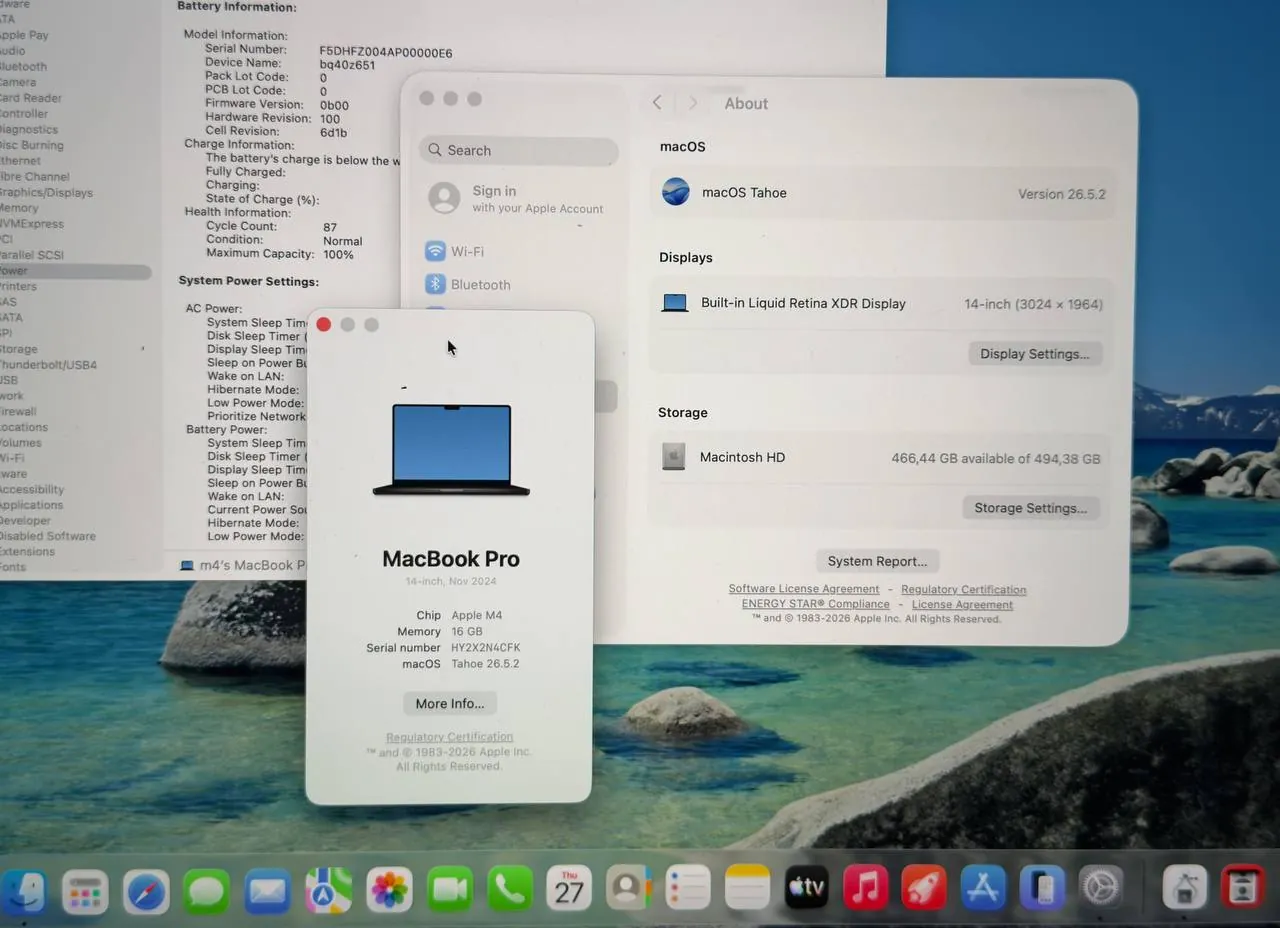Open ENERGY STAR® Compliance link

(816, 604)
